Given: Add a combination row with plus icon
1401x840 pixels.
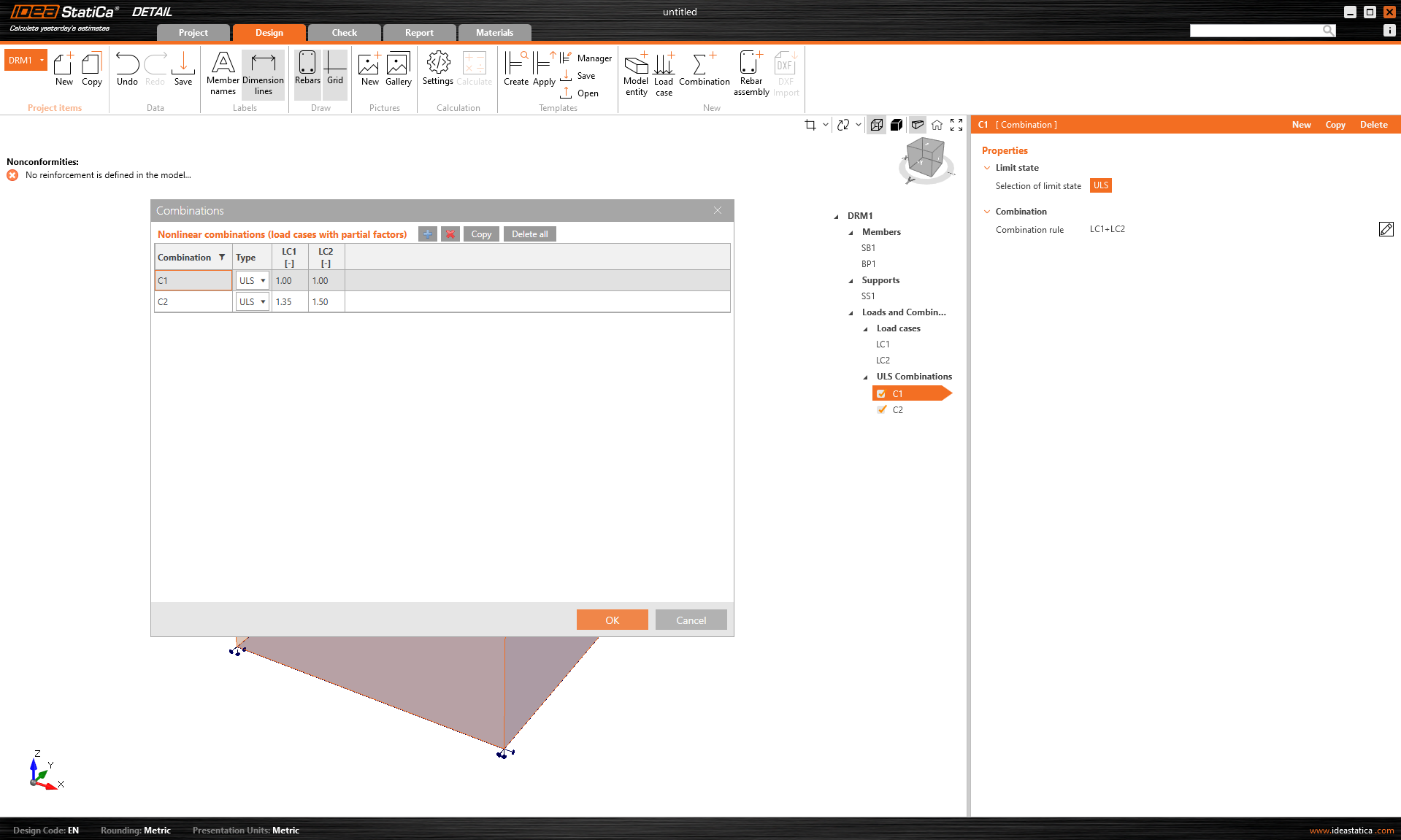Looking at the screenshot, I should [x=428, y=234].
